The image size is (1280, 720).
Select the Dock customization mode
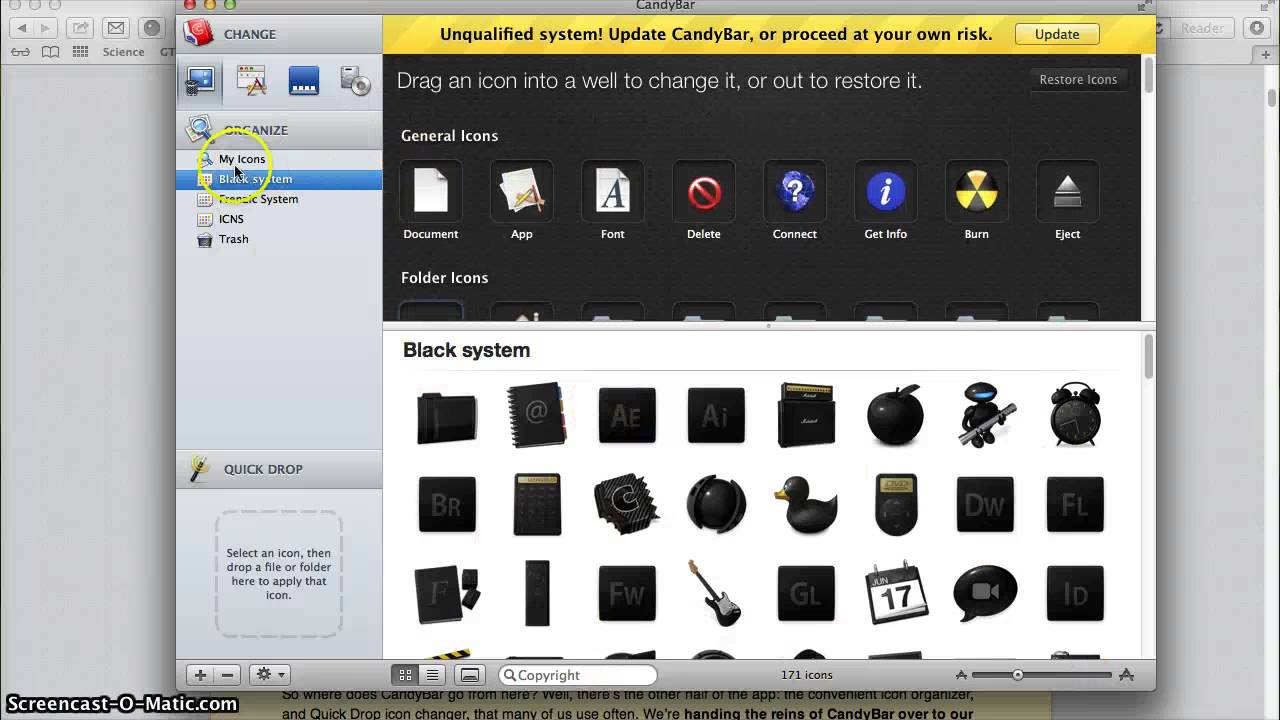[303, 82]
